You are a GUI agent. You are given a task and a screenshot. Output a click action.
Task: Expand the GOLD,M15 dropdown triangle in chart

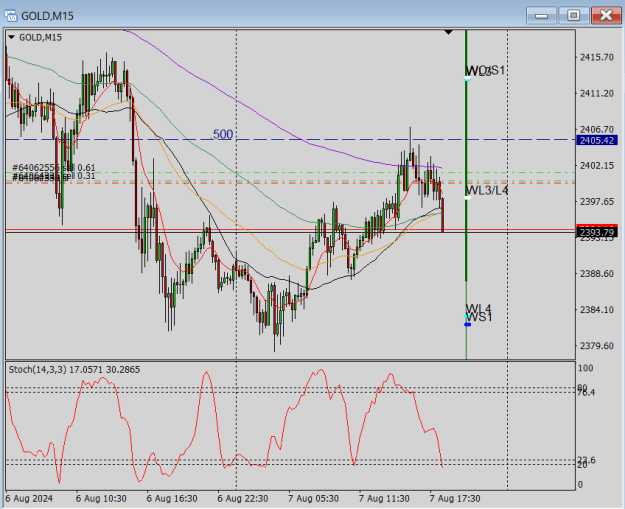[x=11, y=37]
